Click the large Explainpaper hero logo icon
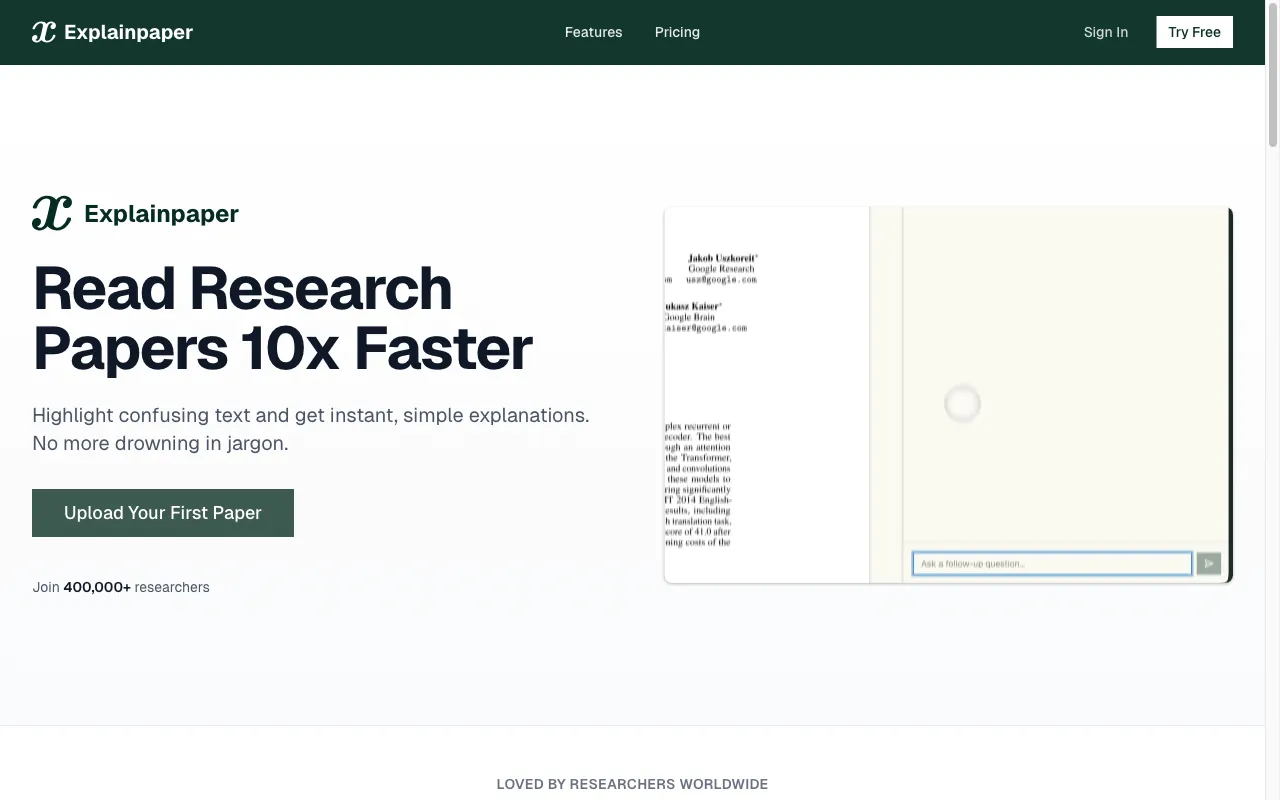The height and width of the screenshot is (800, 1280). (52, 213)
